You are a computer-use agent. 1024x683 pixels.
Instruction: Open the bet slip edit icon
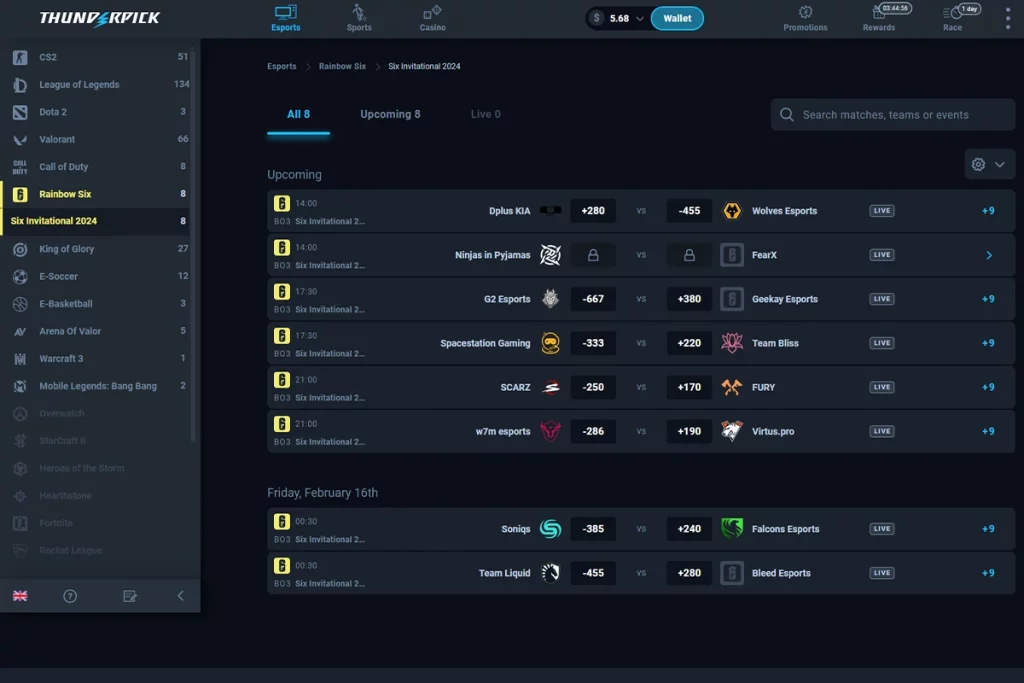130,596
